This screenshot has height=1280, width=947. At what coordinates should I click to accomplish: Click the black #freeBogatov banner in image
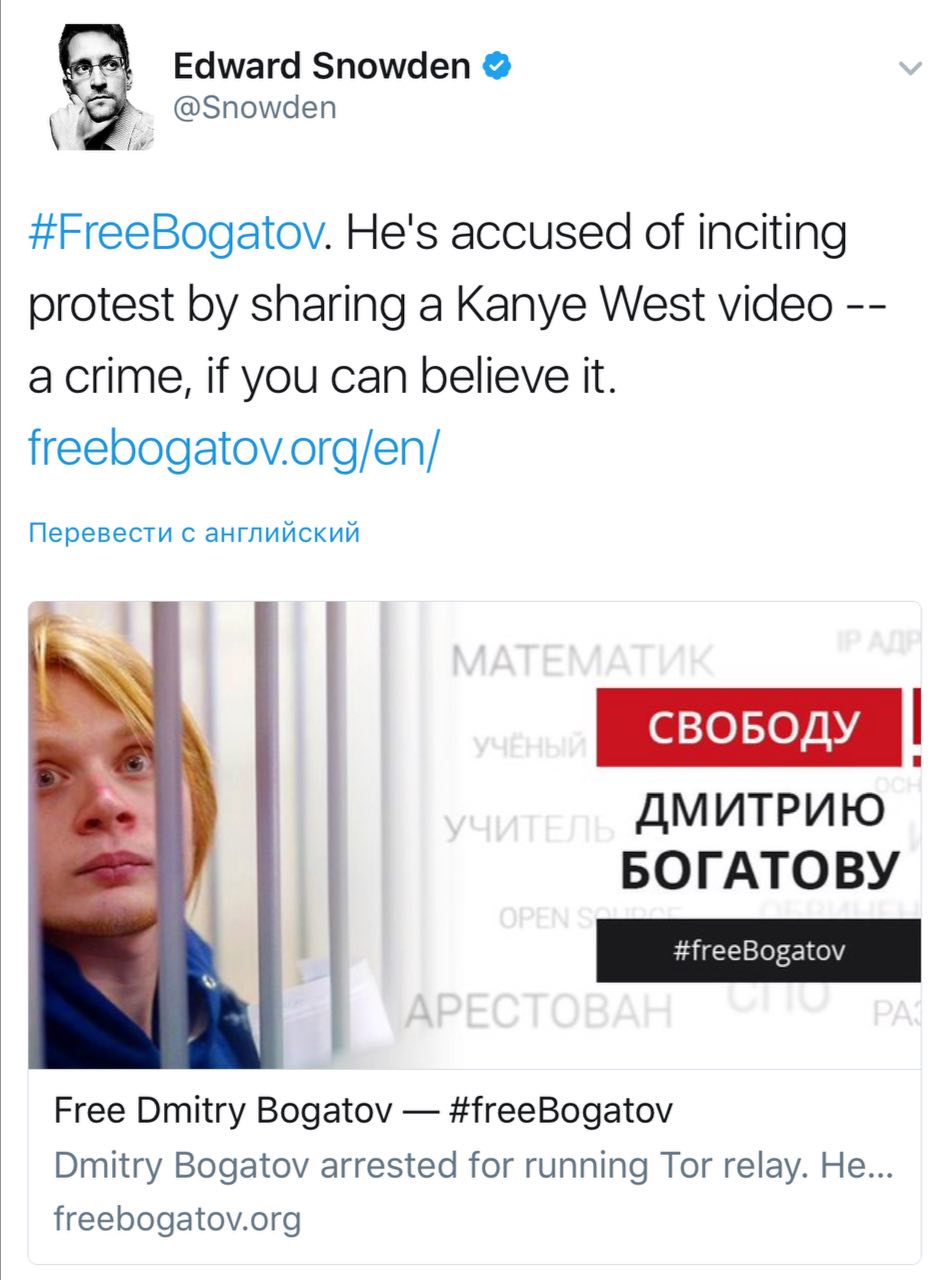click(758, 950)
